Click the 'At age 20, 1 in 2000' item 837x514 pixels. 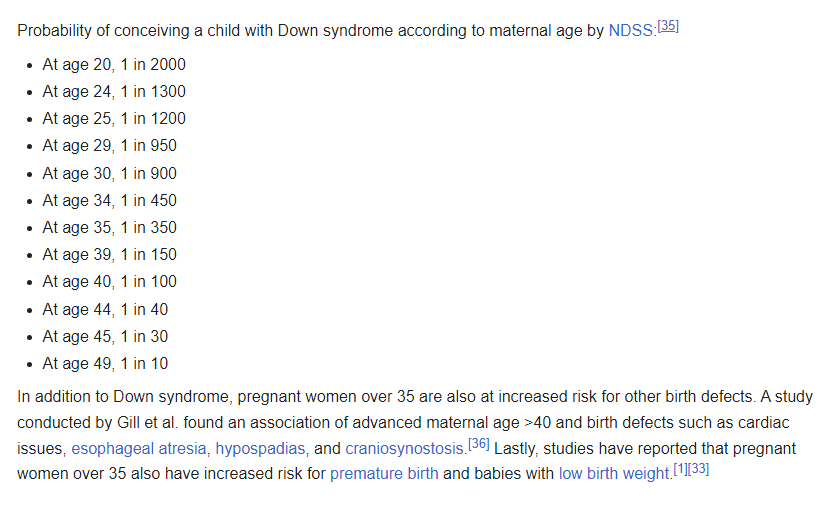pyautogui.click(x=114, y=65)
